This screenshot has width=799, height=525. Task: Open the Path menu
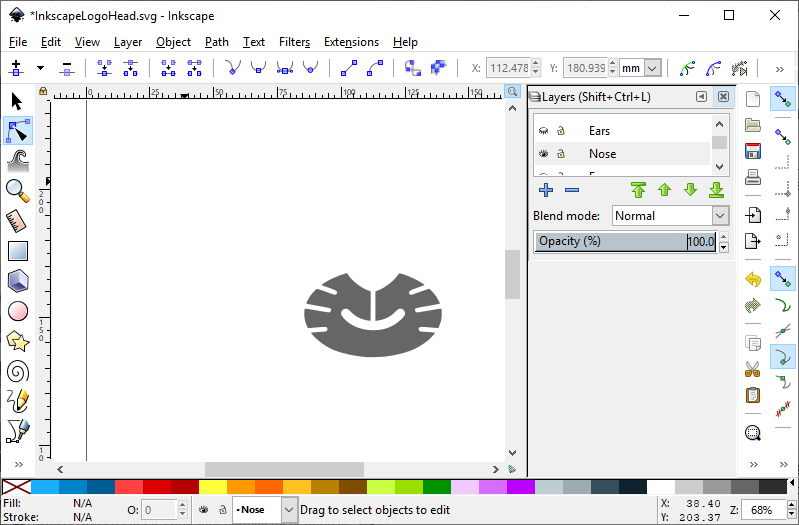pos(217,42)
